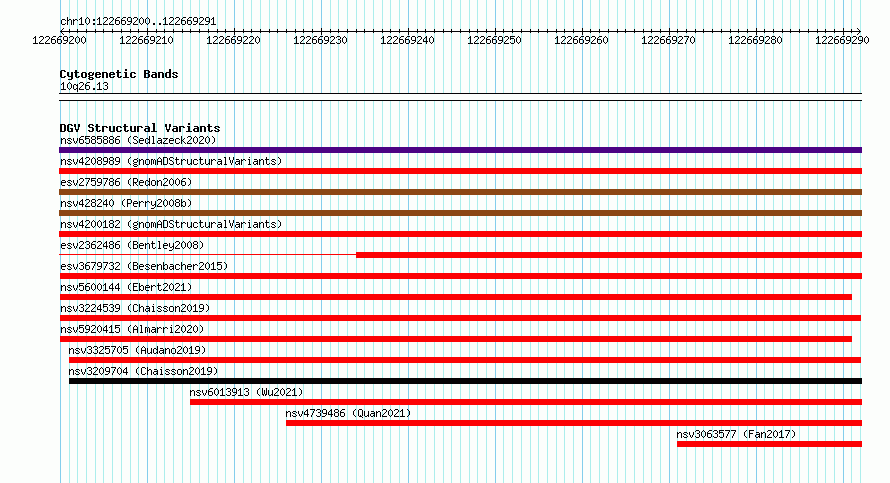Screen dimensions: 890x483
Task: Click ruler position 122669210
Action: [146, 40]
